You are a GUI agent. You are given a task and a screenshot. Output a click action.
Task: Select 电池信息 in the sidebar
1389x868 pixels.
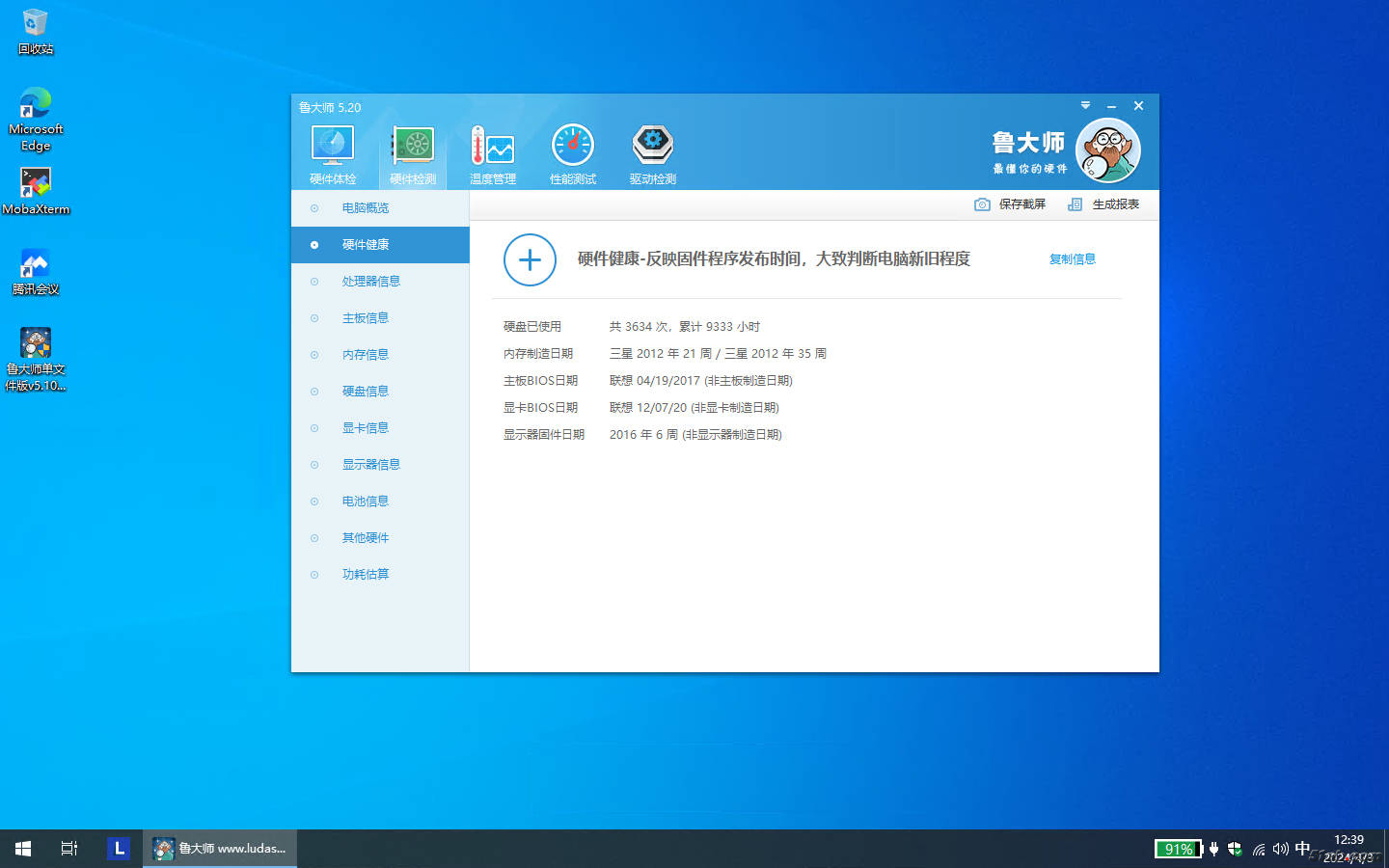[380, 502]
